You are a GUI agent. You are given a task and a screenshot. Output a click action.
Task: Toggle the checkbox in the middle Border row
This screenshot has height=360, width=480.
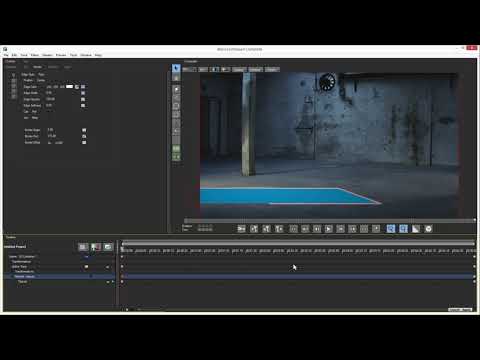[84, 136]
